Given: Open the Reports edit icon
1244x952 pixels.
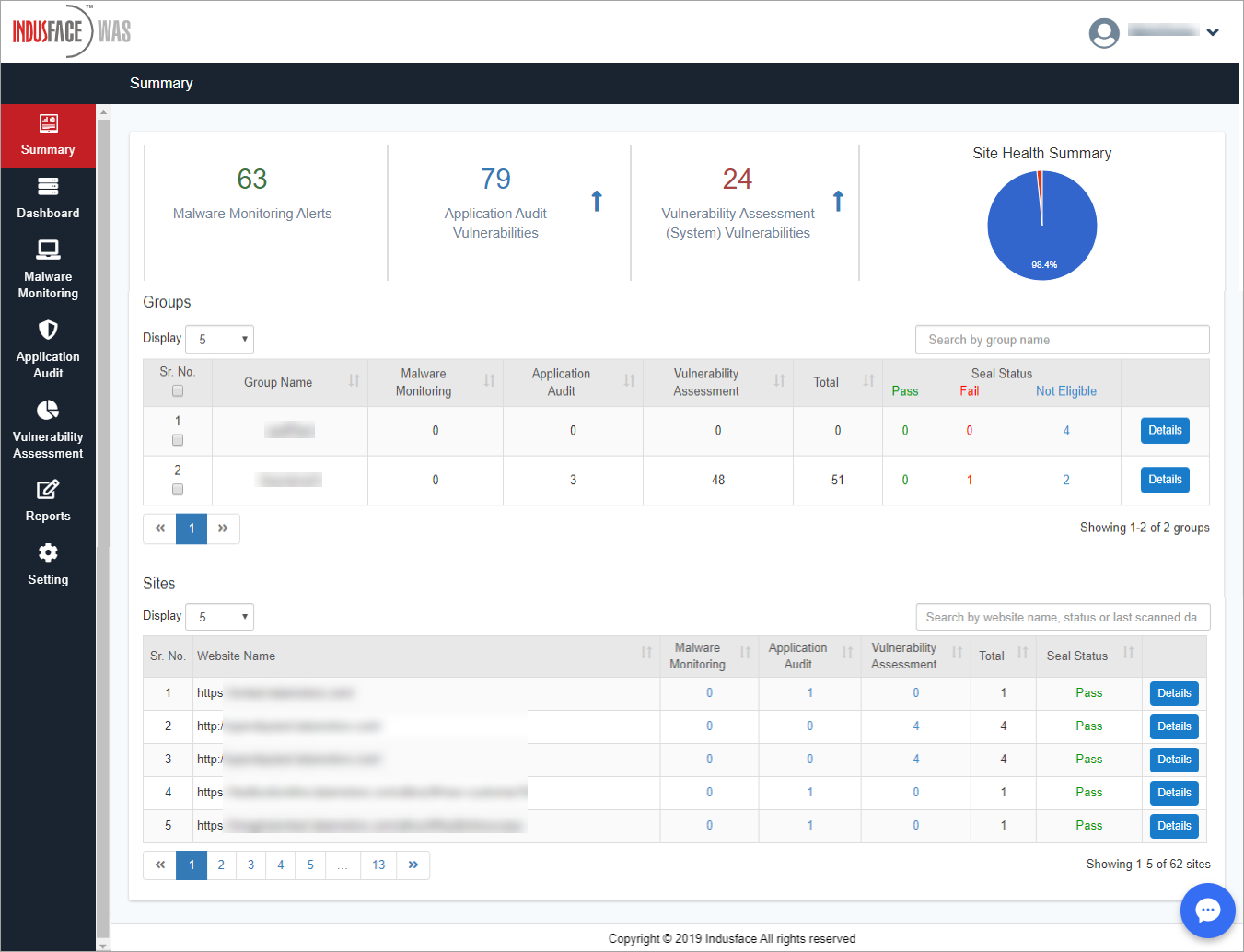Looking at the screenshot, I should click(x=48, y=489).
